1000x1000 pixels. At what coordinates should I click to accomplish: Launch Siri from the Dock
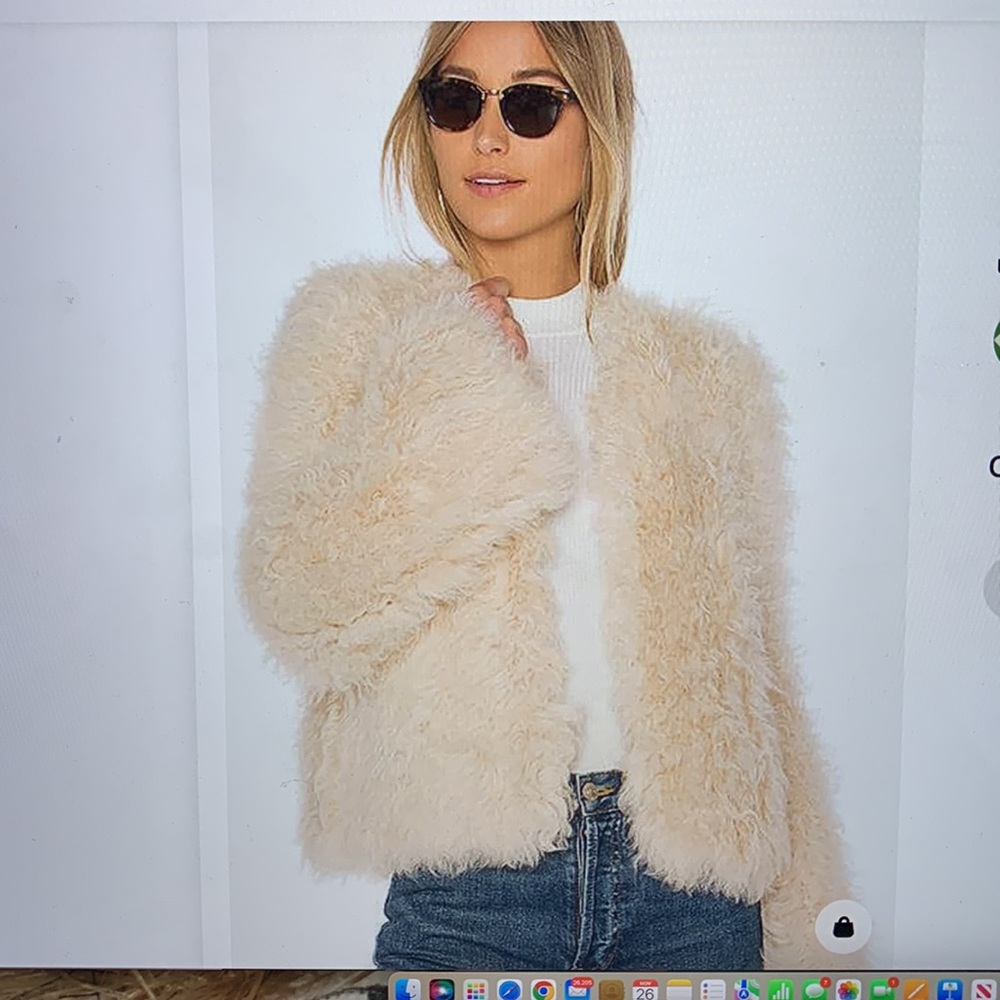tap(442, 989)
